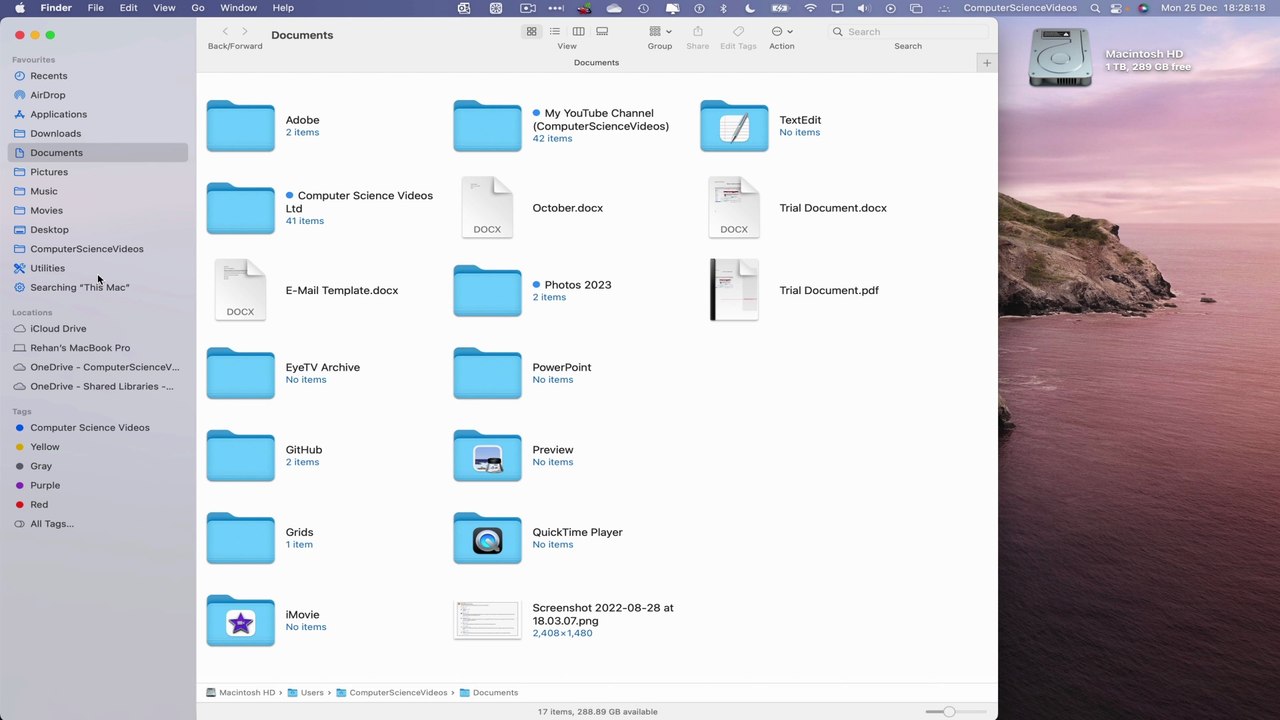Click in the Search field

908,32
